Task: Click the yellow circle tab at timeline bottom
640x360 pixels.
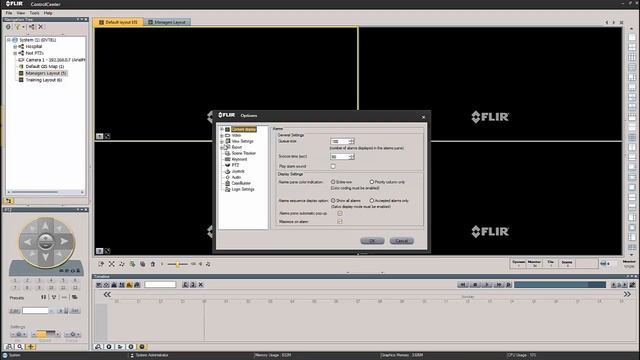Action: pyautogui.click(x=142, y=347)
